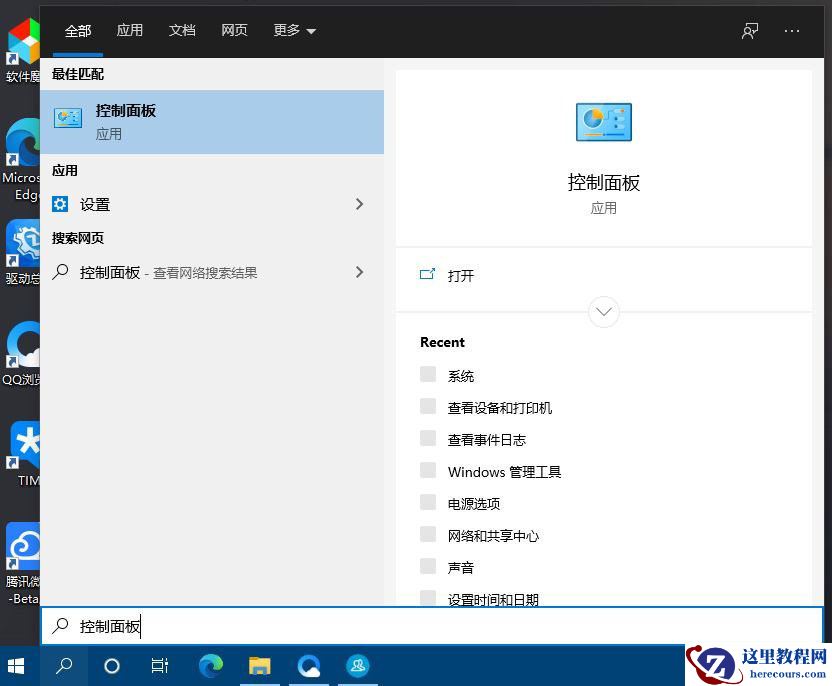Click the Cortana circle on the taskbar
Screen dimensions: 832x686
[111, 665]
